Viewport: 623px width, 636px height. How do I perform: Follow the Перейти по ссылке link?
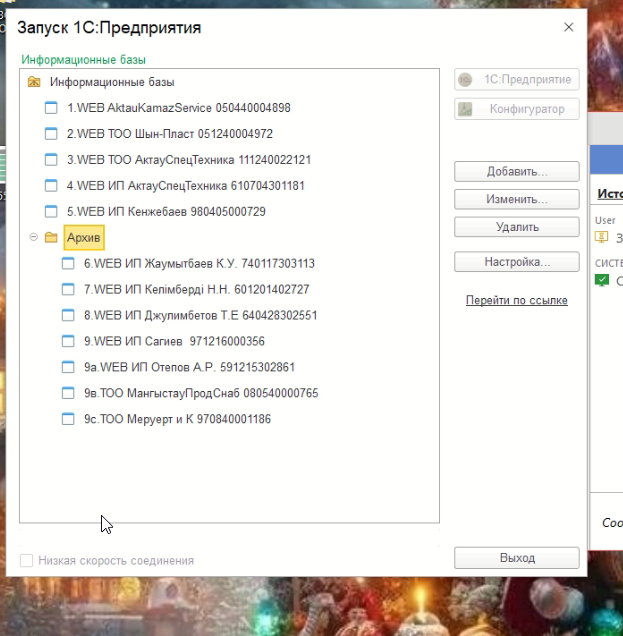point(517,301)
